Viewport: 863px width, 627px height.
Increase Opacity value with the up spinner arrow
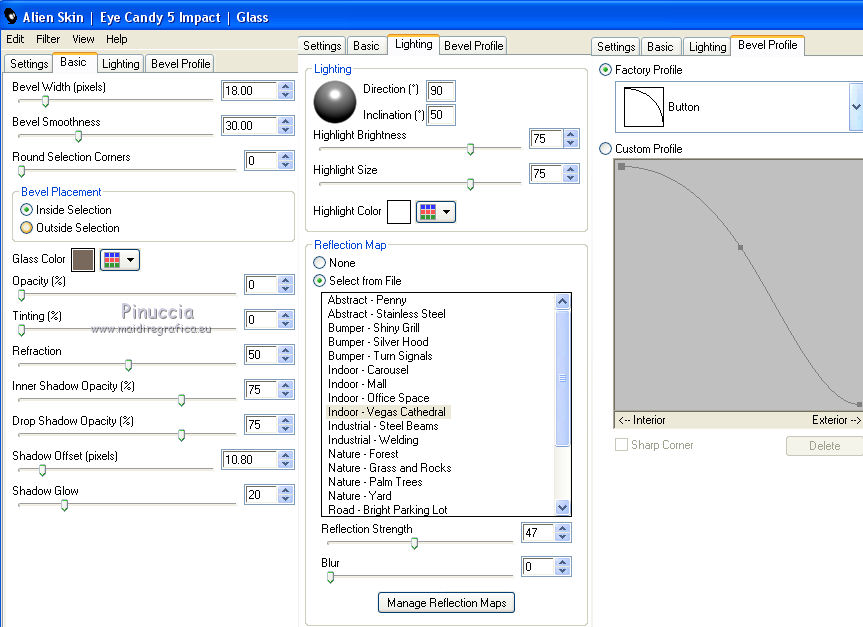point(286,280)
